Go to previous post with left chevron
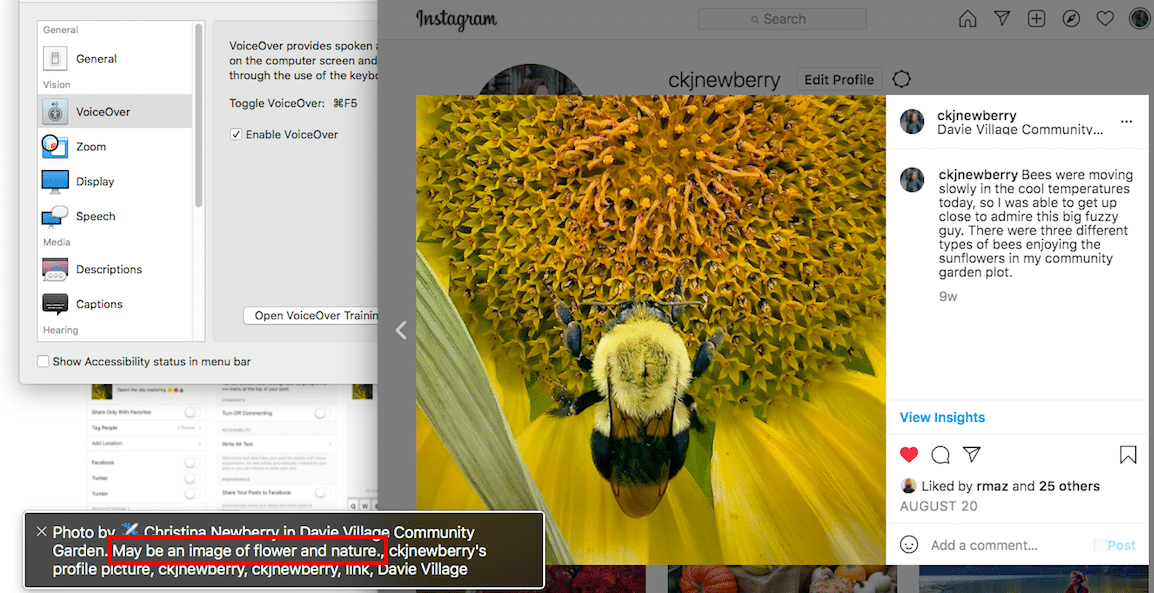This screenshot has width=1154, height=593. click(401, 330)
